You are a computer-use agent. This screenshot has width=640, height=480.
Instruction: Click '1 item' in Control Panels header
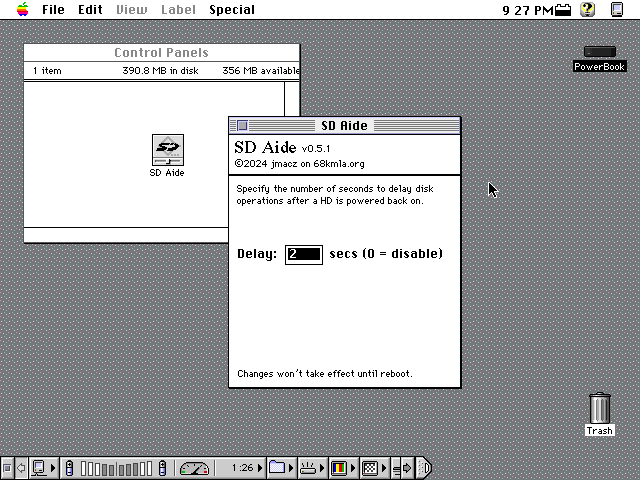pos(47,71)
